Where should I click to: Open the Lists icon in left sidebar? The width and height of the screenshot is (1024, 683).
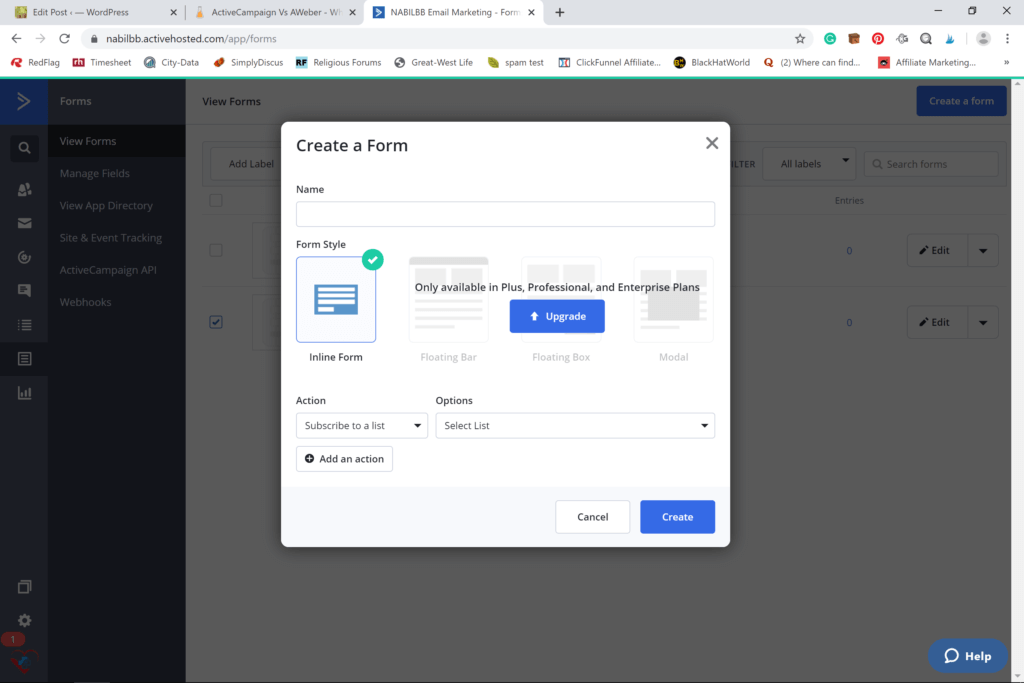(24, 325)
